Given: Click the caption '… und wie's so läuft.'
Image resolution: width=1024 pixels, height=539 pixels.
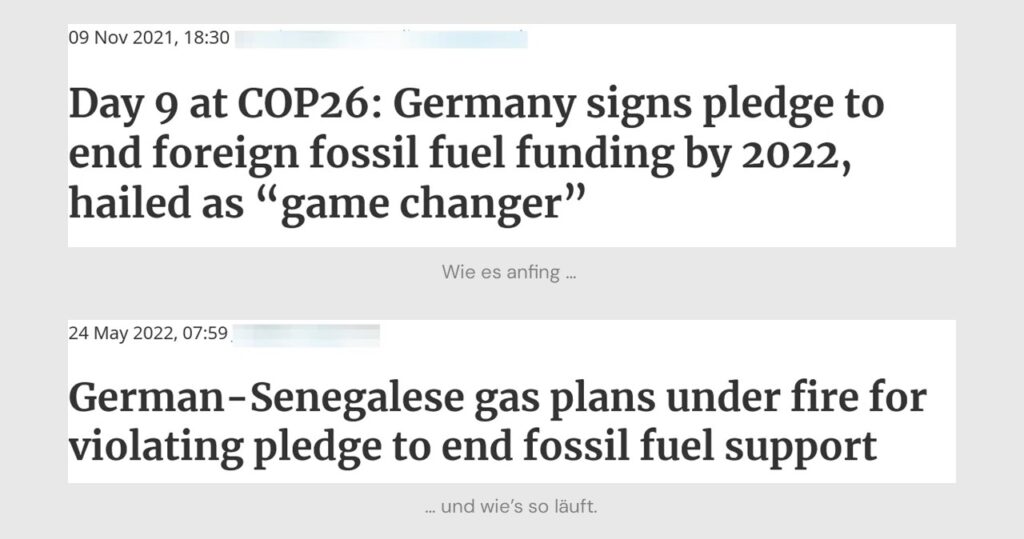Looking at the screenshot, I should click(511, 506).
